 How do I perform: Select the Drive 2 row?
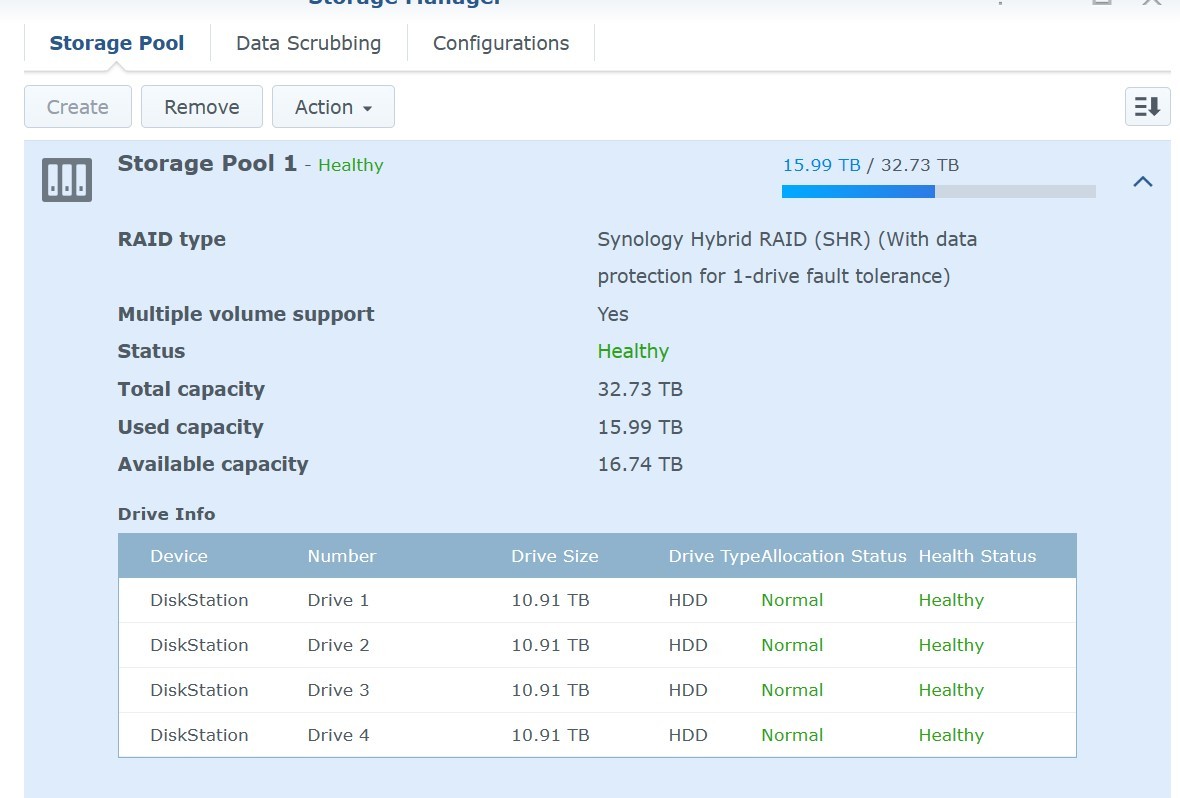pos(596,645)
